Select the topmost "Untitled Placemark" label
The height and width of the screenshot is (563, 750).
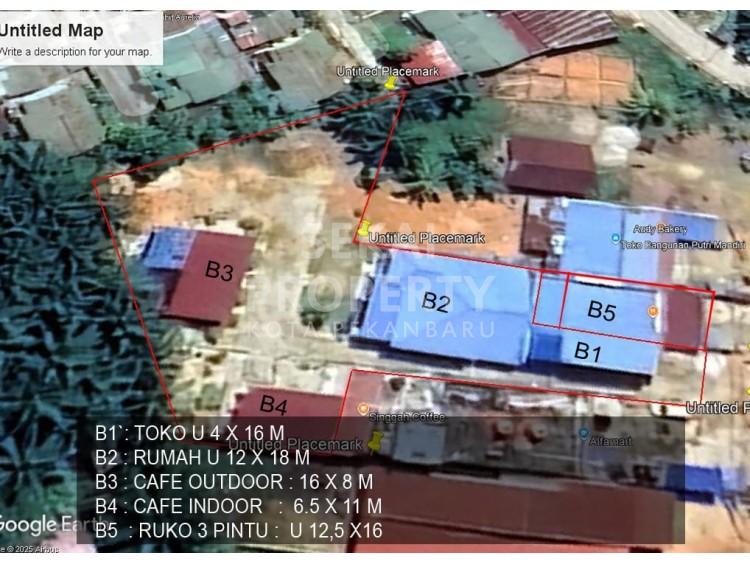tap(387, 72)
